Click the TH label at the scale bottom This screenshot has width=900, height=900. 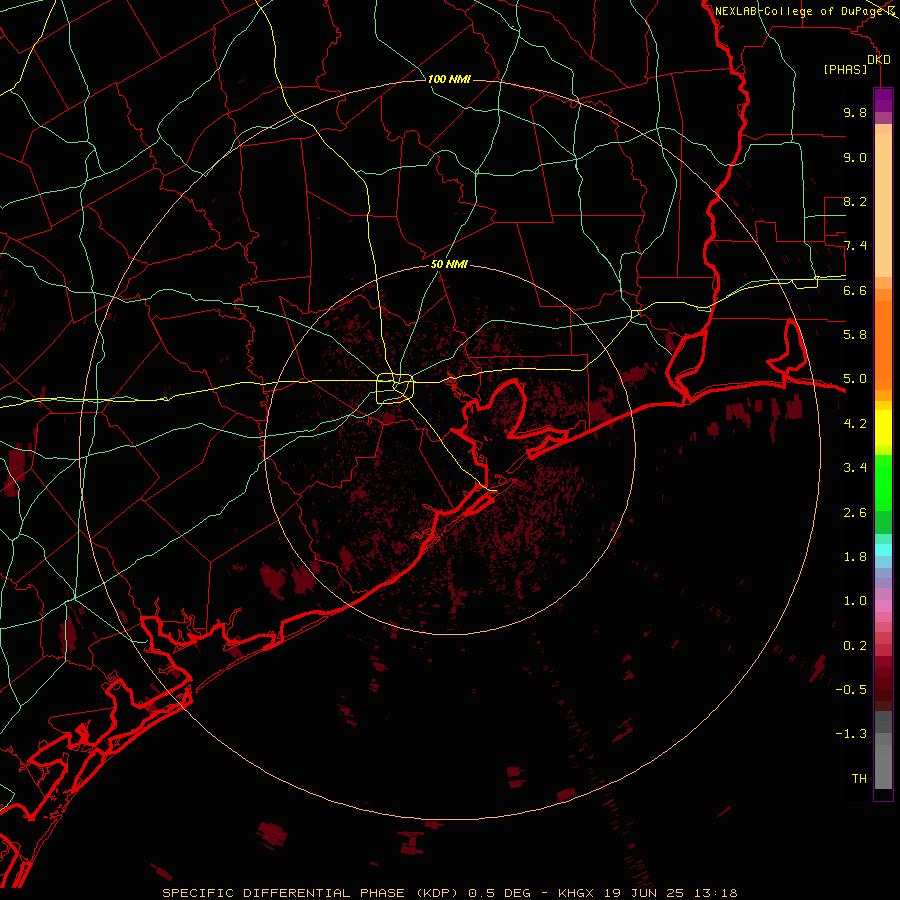pyautogui.click(x=859, y=779)
